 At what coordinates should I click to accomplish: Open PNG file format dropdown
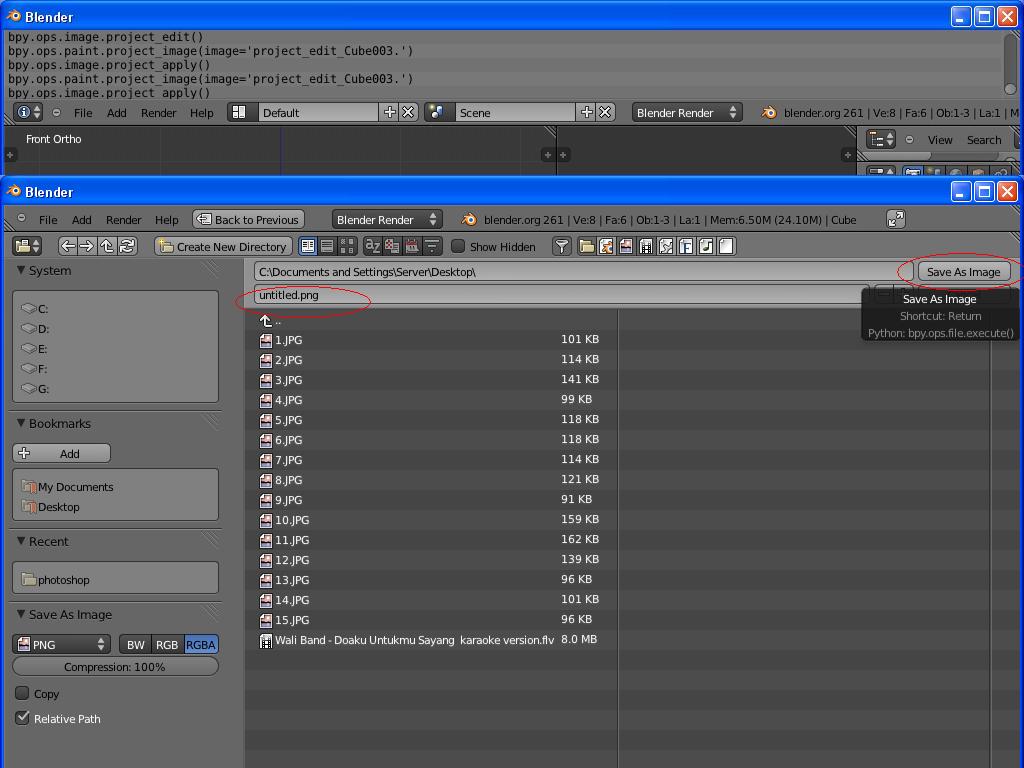(61, 645)
